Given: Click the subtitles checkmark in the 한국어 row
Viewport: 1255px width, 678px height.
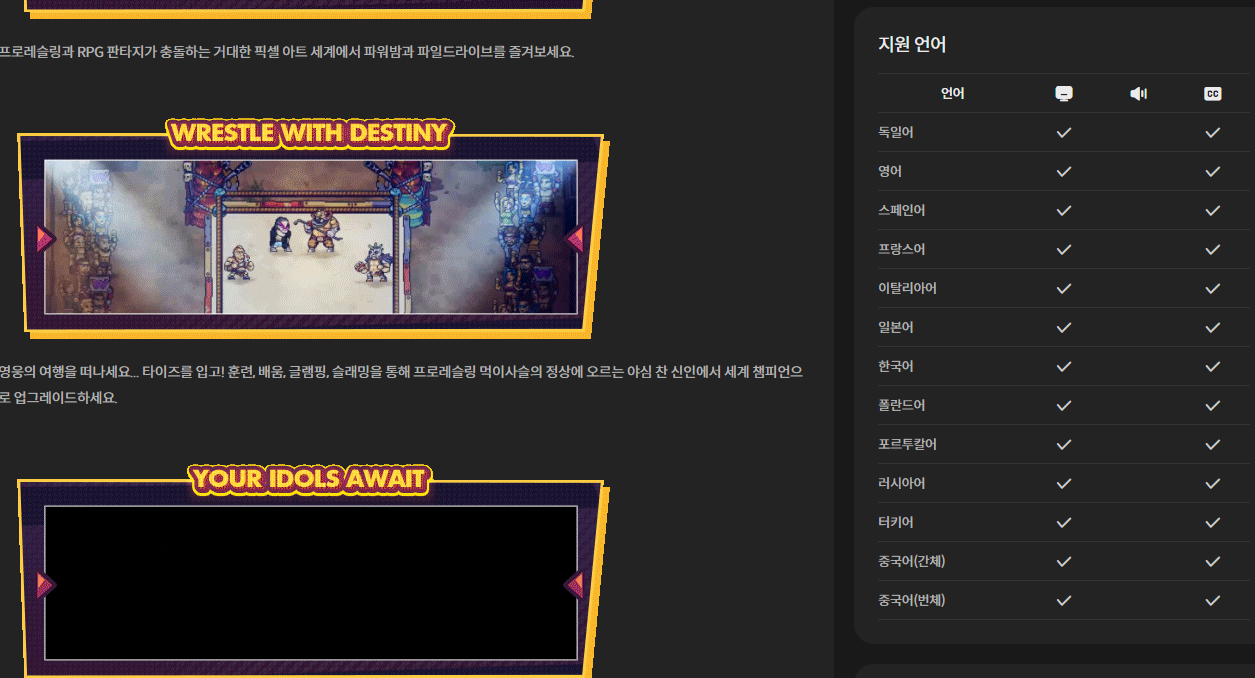Looking at the screenshot, I should (x=1213, y=366).
